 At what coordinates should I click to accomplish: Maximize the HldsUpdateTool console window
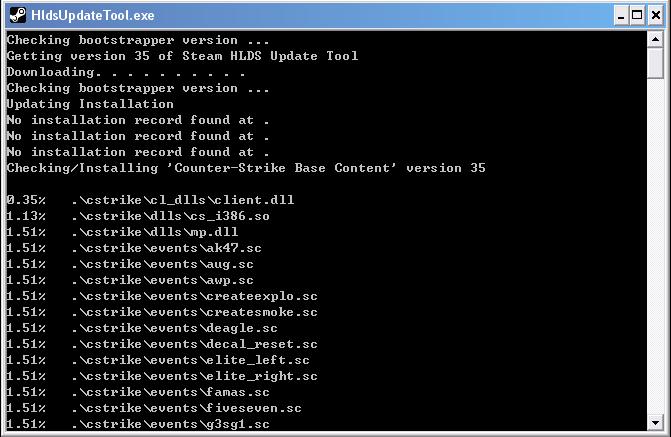tap(637, 15)
